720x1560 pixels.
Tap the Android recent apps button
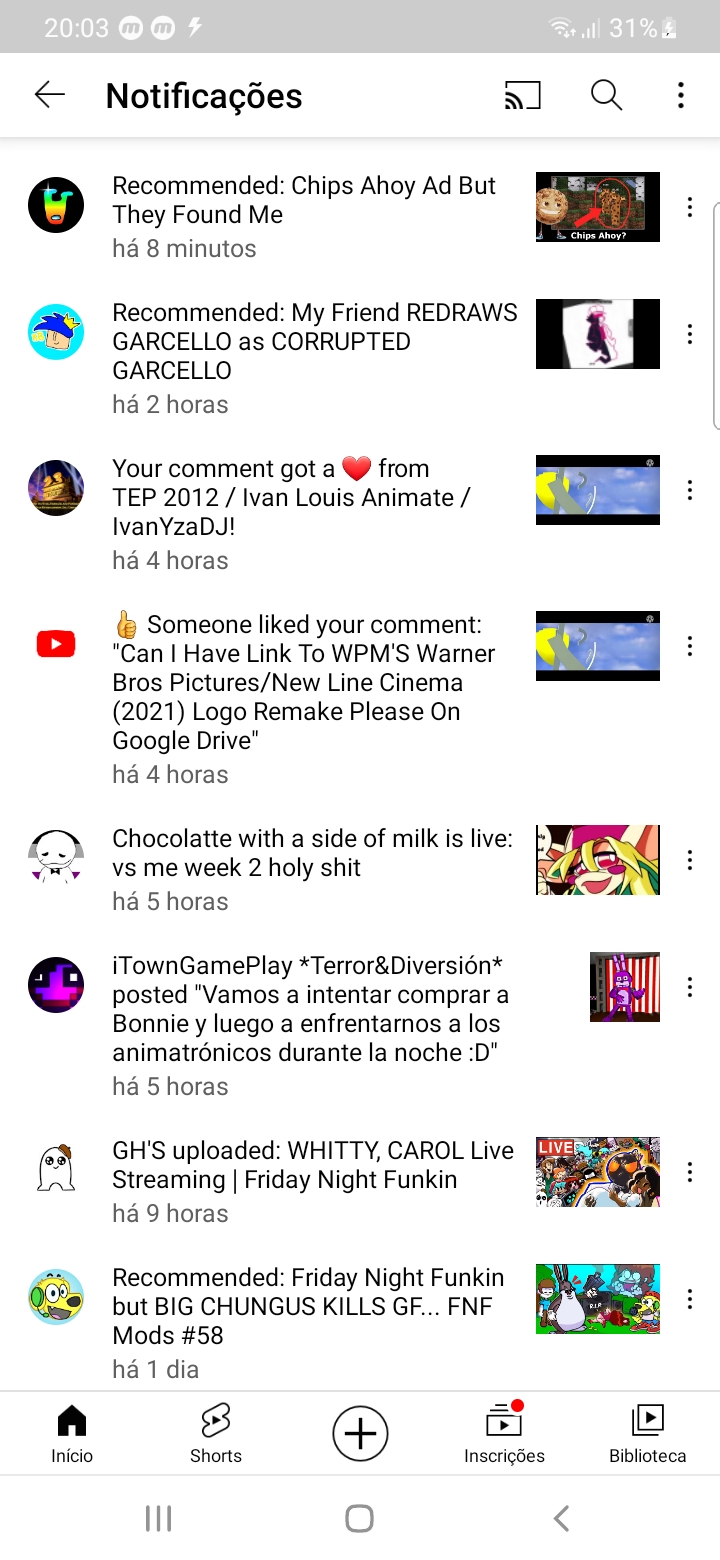pos(159,1518)
